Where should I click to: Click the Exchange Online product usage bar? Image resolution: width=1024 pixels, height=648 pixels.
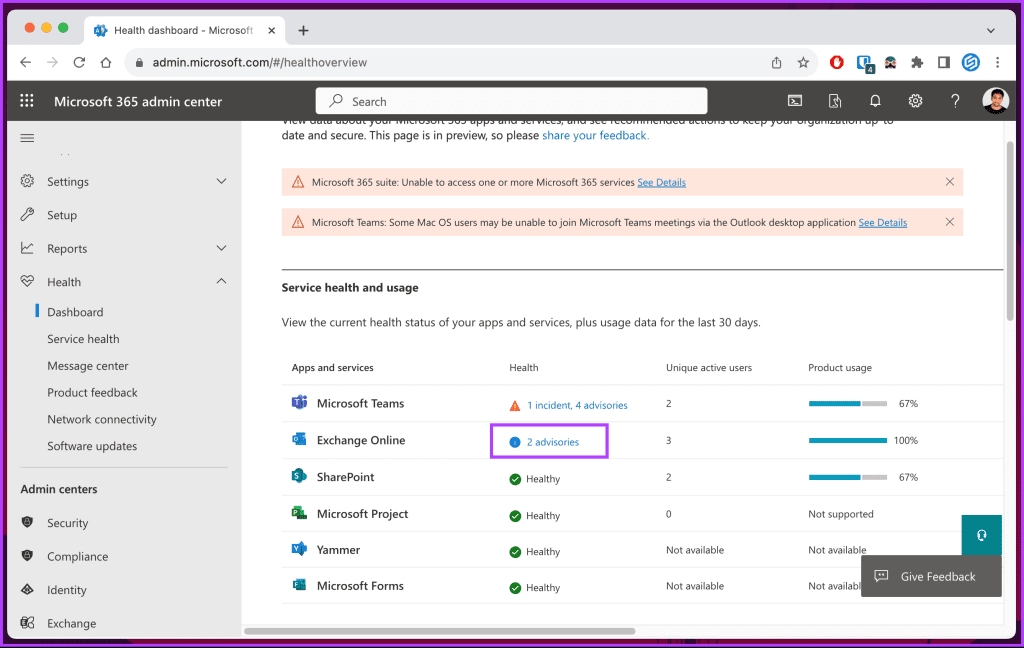pos(848,440)
